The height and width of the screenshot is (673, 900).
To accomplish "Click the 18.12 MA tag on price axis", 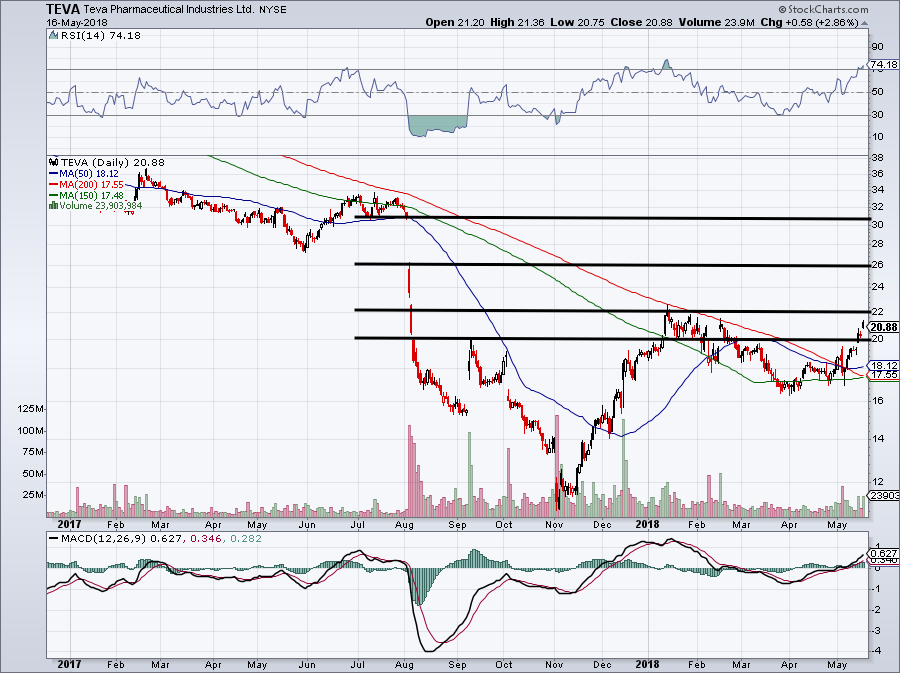I will tap(884, 365).
